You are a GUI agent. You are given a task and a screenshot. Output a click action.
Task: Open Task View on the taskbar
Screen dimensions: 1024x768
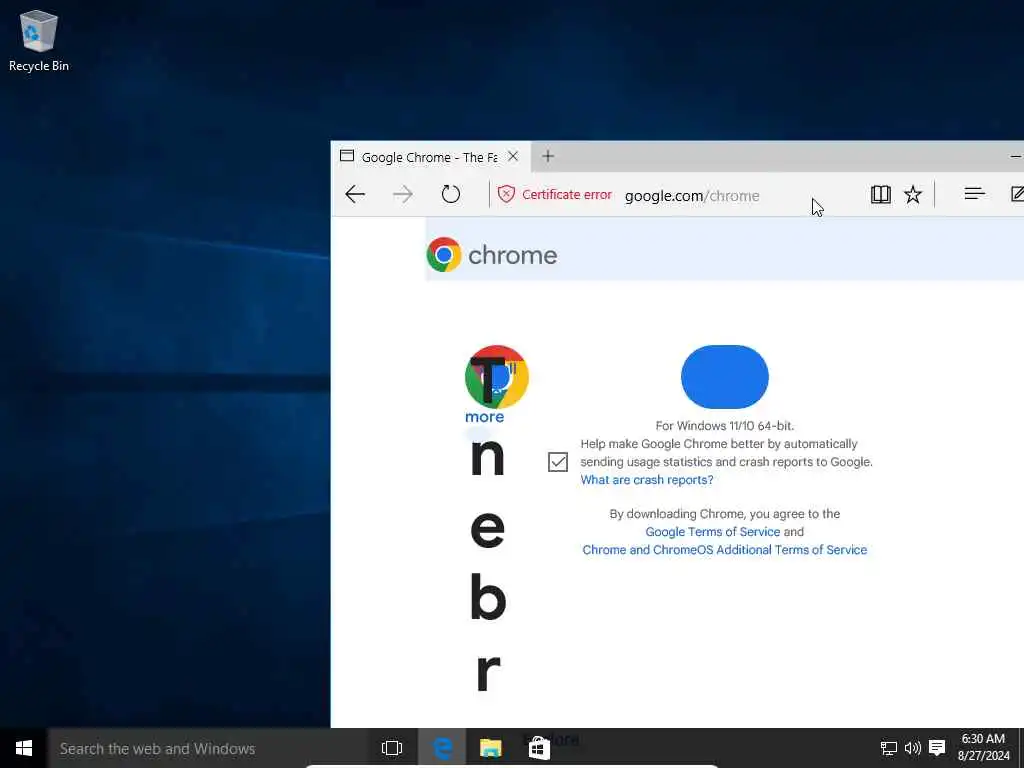pyautogui.click(x=392, y=748)
